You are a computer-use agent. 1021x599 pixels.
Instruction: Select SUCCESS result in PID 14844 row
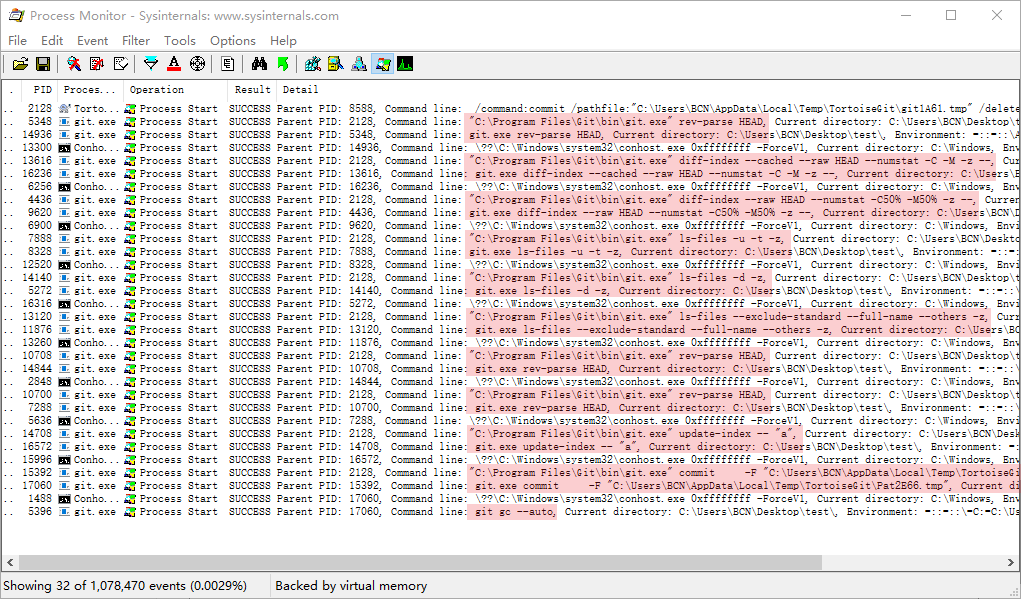pyautogui.click(x=249, y=369)
